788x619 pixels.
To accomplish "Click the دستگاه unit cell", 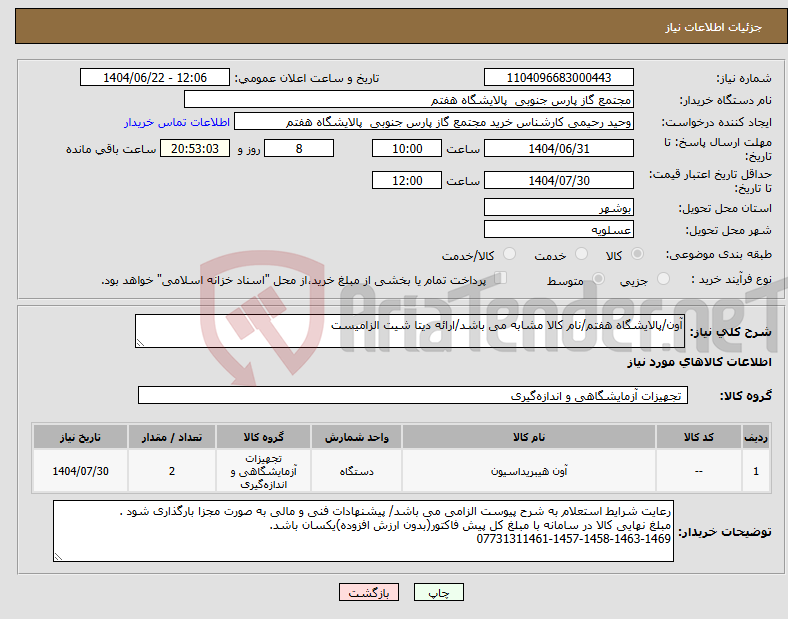I will (x=356, y=471).
